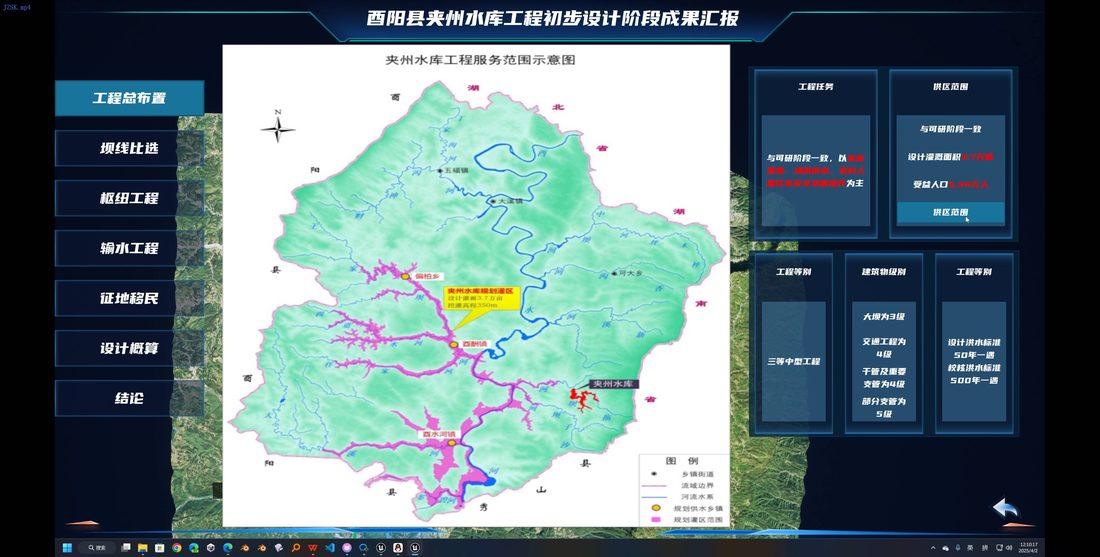Show hidden system tray icons

[933, 548]
